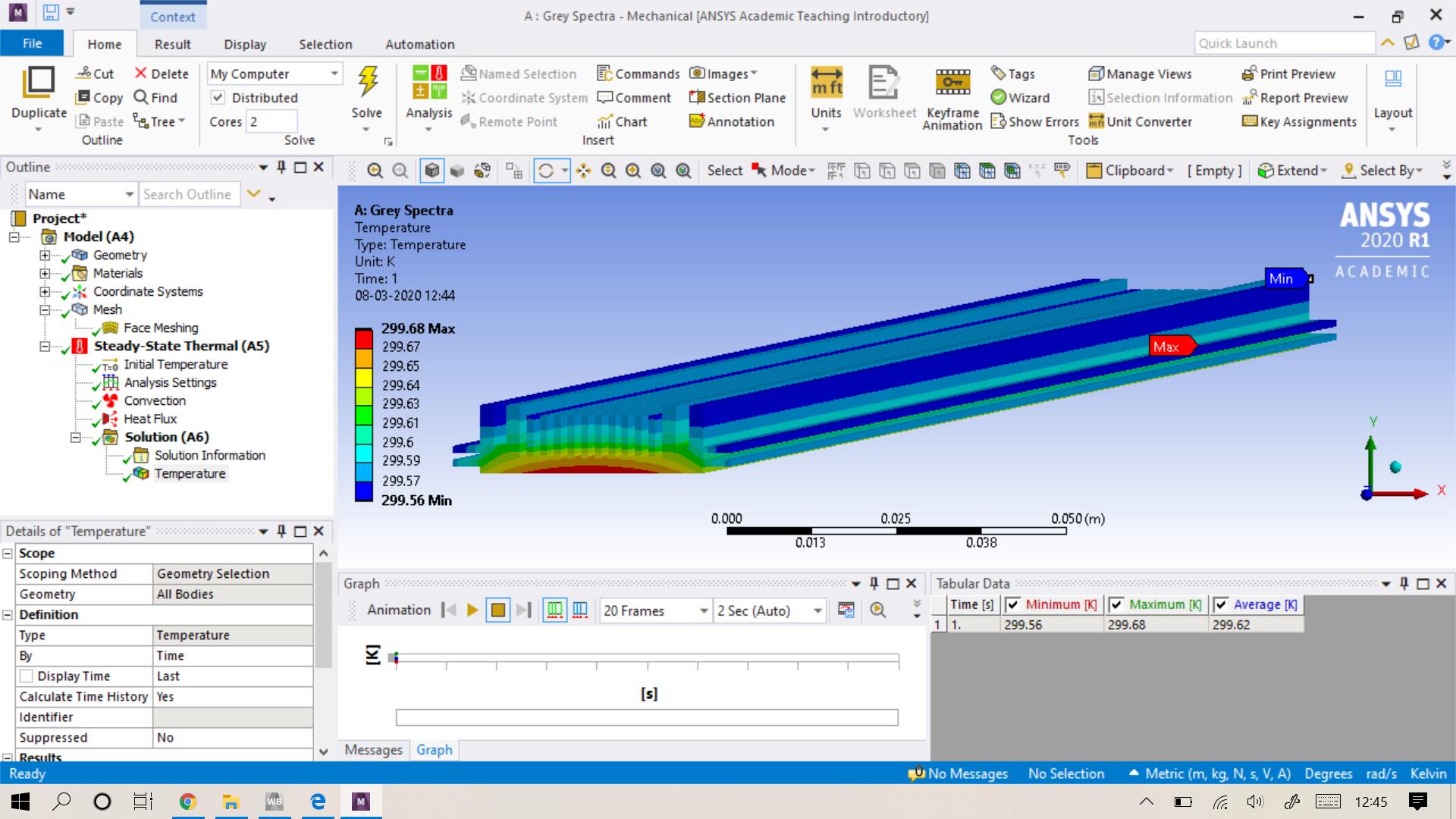The width and height of the screenshot is (1456, 819).
Task: Click the red legend color band
Action: click(x=363, y=338)
